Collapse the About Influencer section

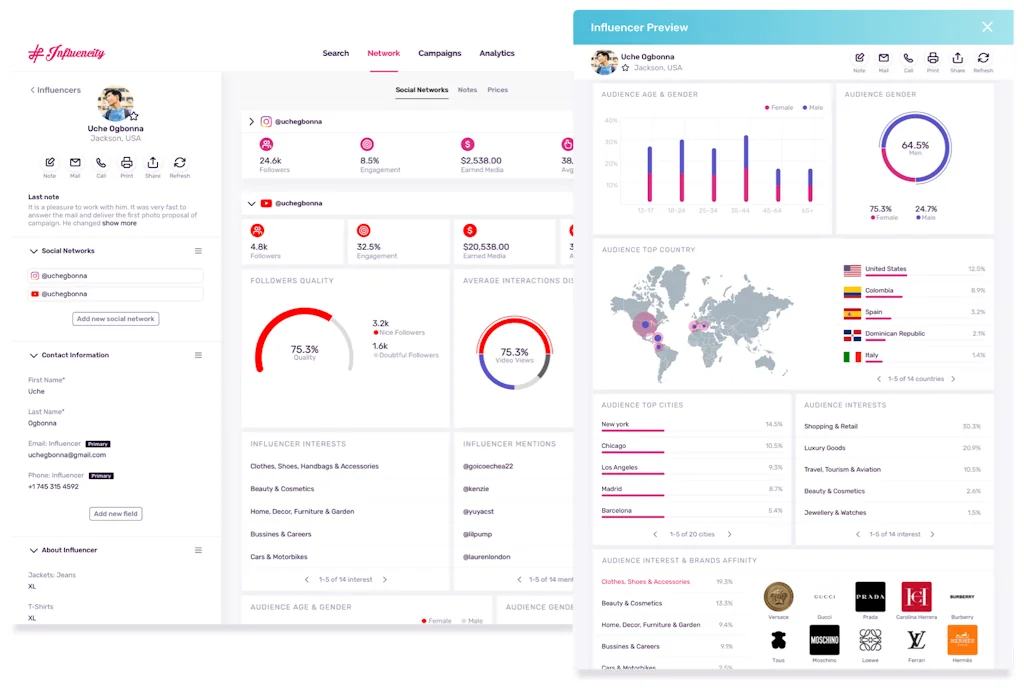pos(33,550)
